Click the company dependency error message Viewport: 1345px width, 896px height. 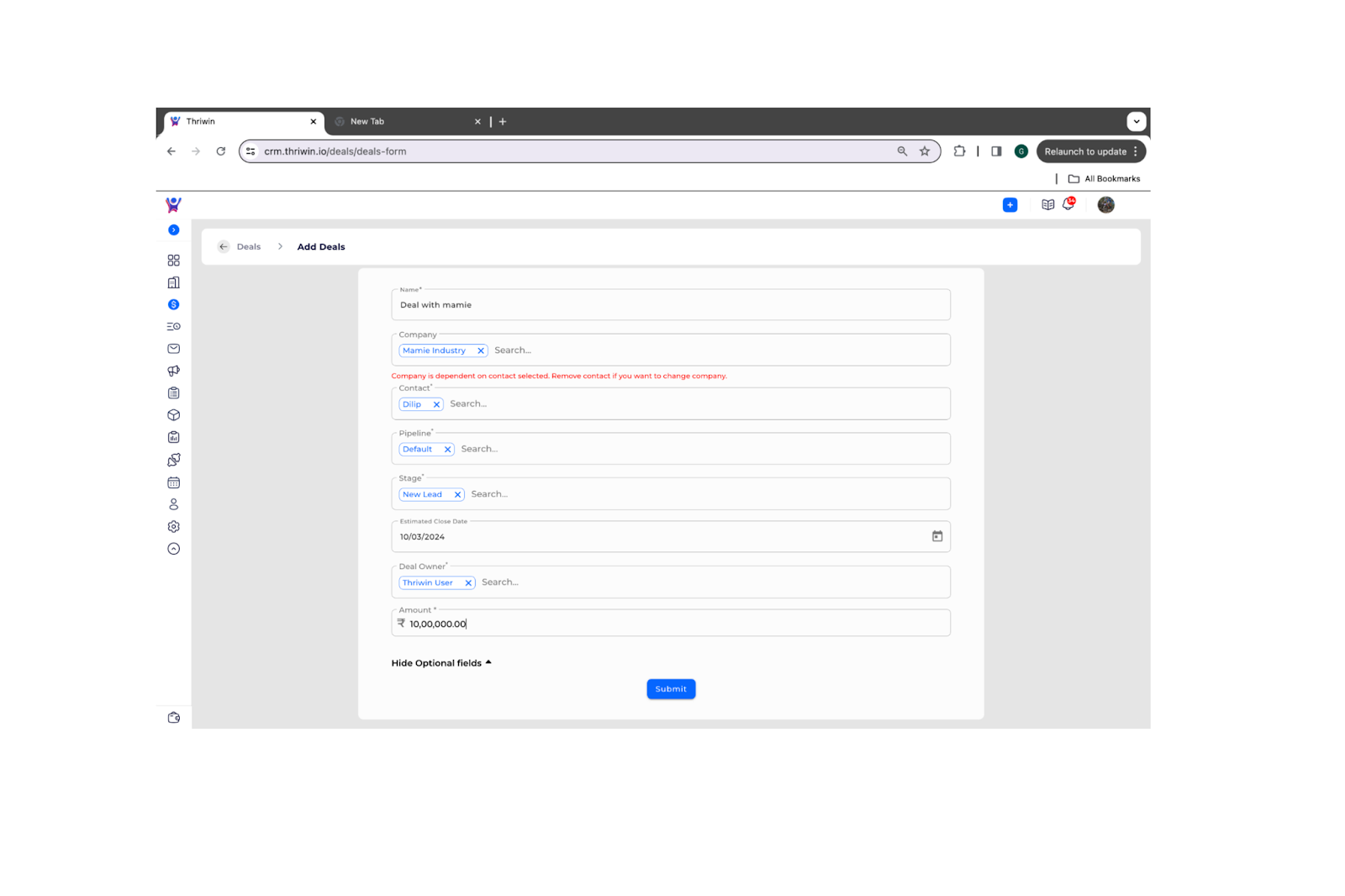pyautogui.click(x=559, y=376)
